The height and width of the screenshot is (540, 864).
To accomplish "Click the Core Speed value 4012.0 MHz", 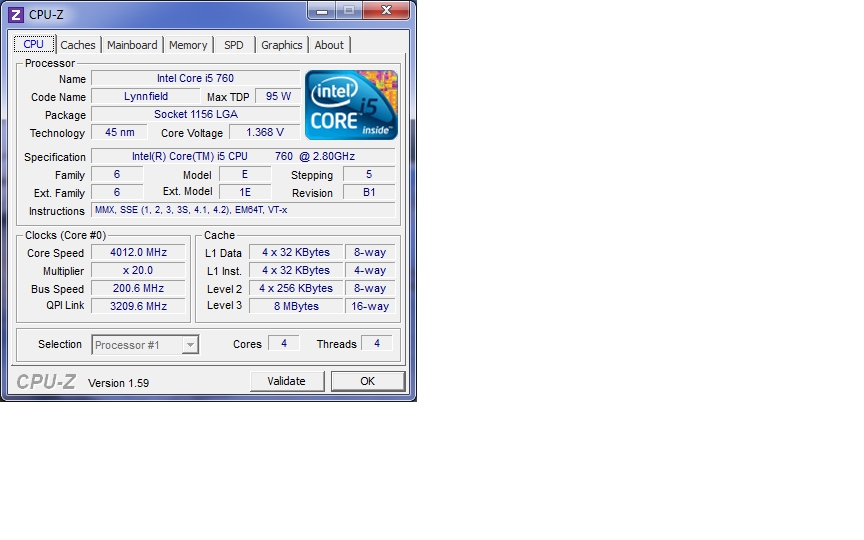I will (138, 252).
